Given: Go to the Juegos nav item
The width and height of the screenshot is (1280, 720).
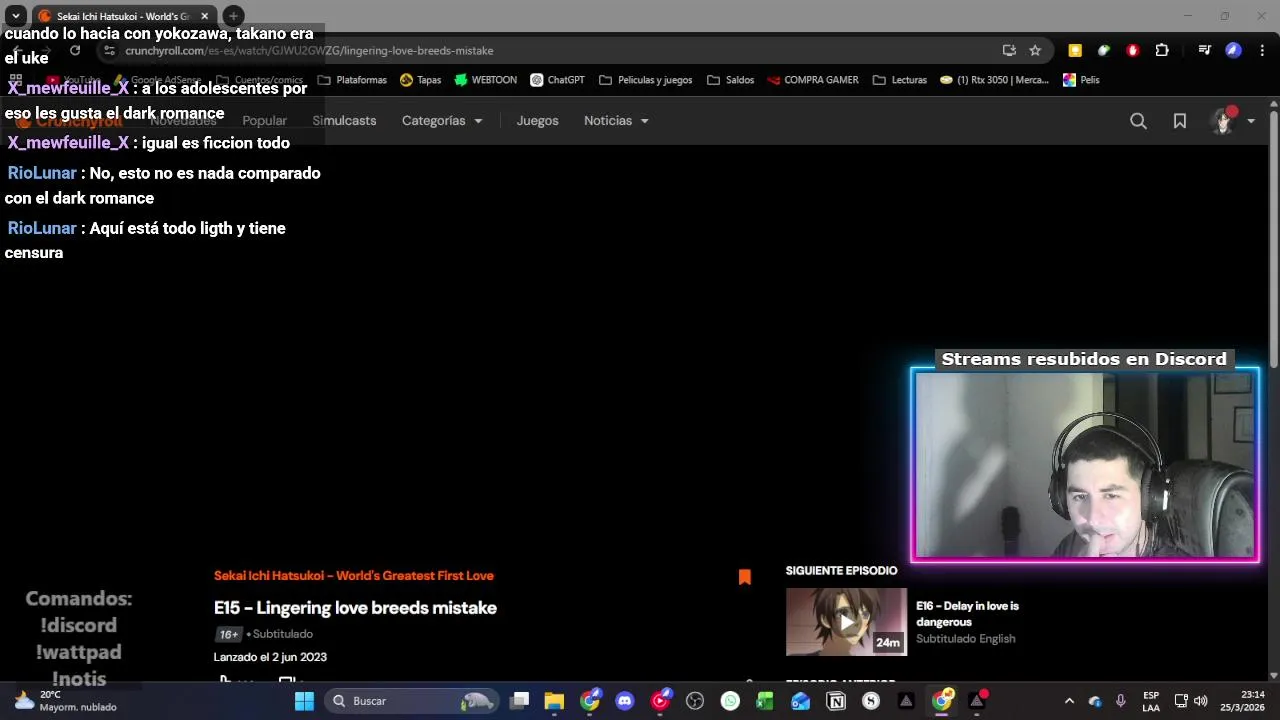Looking at the screenshot, I should point(537,121).
